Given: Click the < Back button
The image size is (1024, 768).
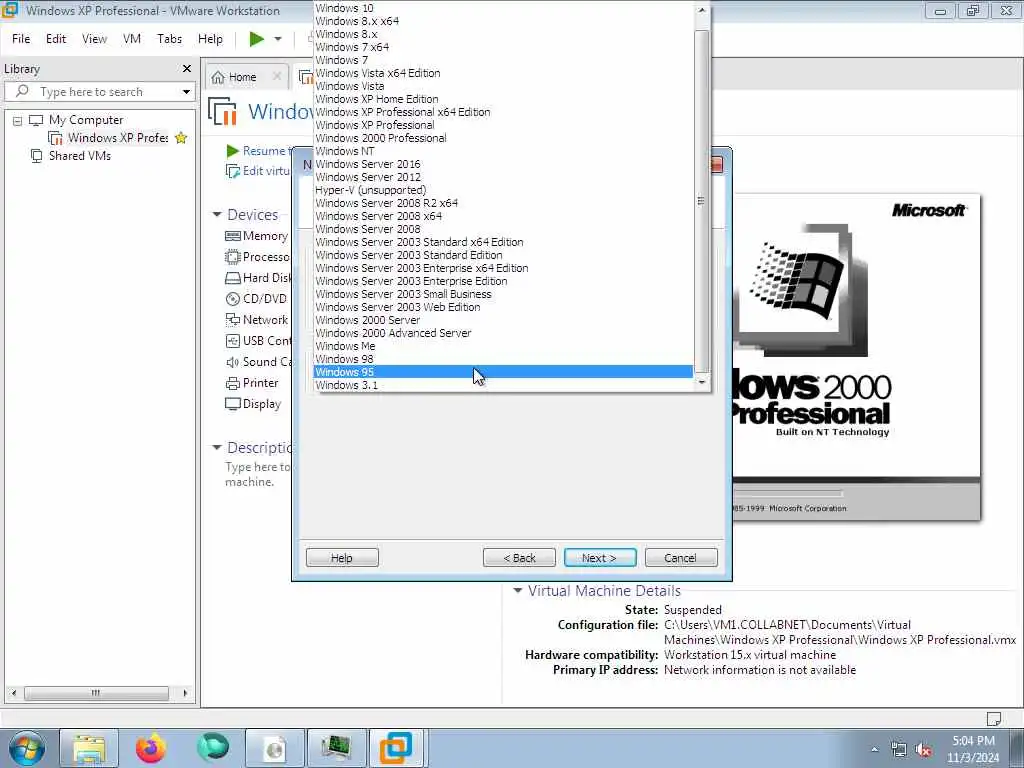Looking at the screenshot, I should click(519, 558).
